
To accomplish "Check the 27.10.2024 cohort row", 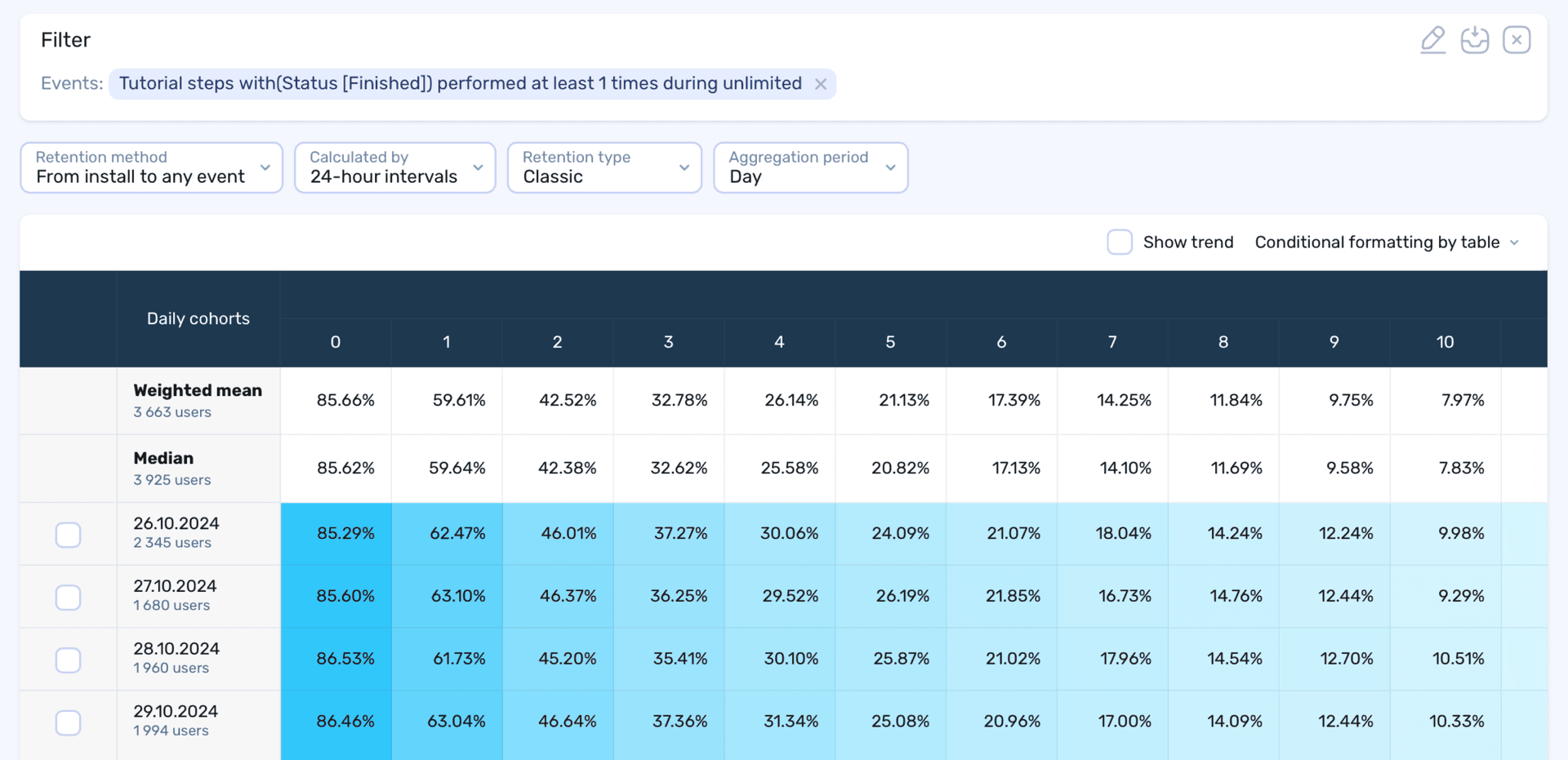I will [68, 597].
